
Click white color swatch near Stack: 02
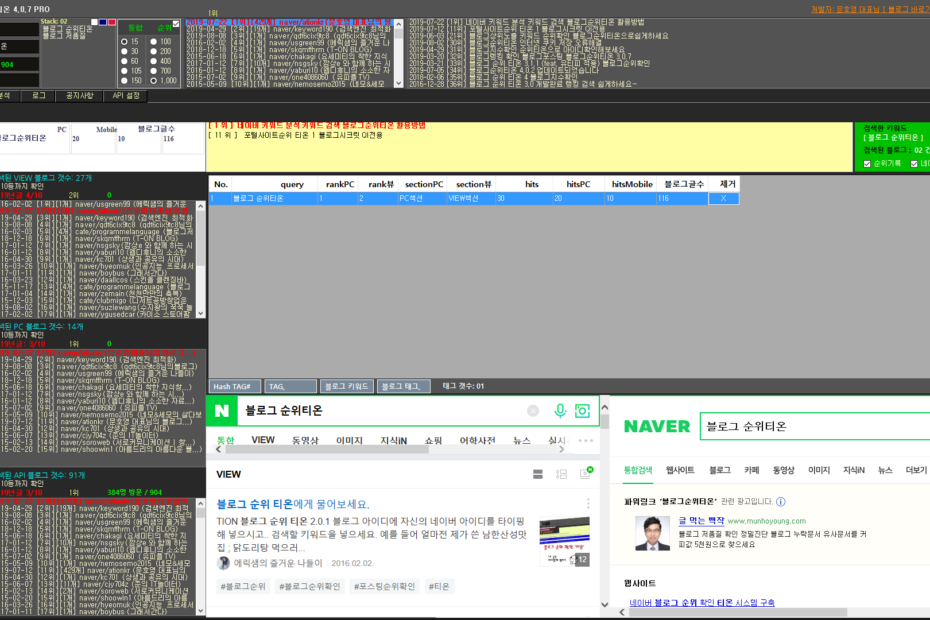(94, 23)
